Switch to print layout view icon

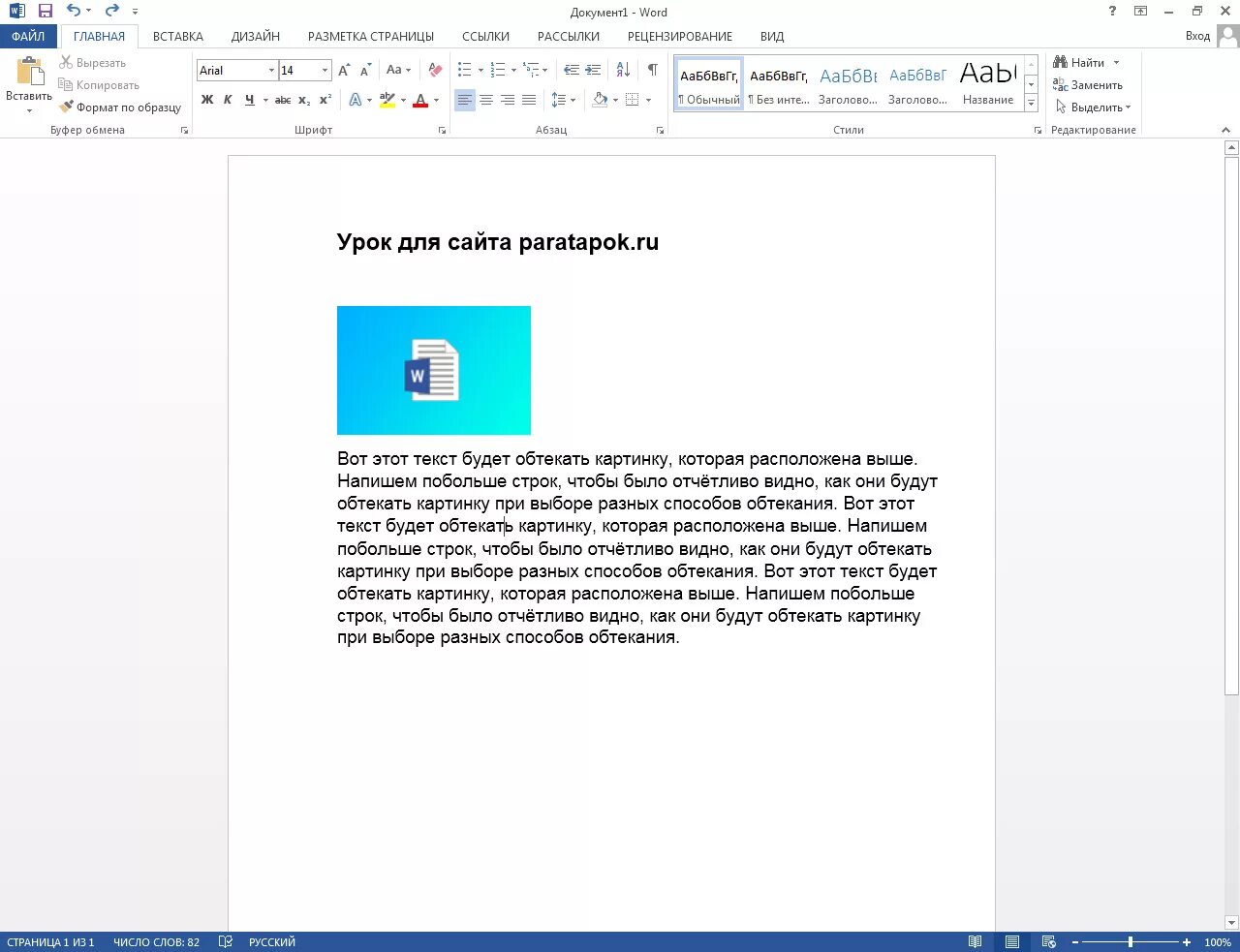tap(1012, 941)
